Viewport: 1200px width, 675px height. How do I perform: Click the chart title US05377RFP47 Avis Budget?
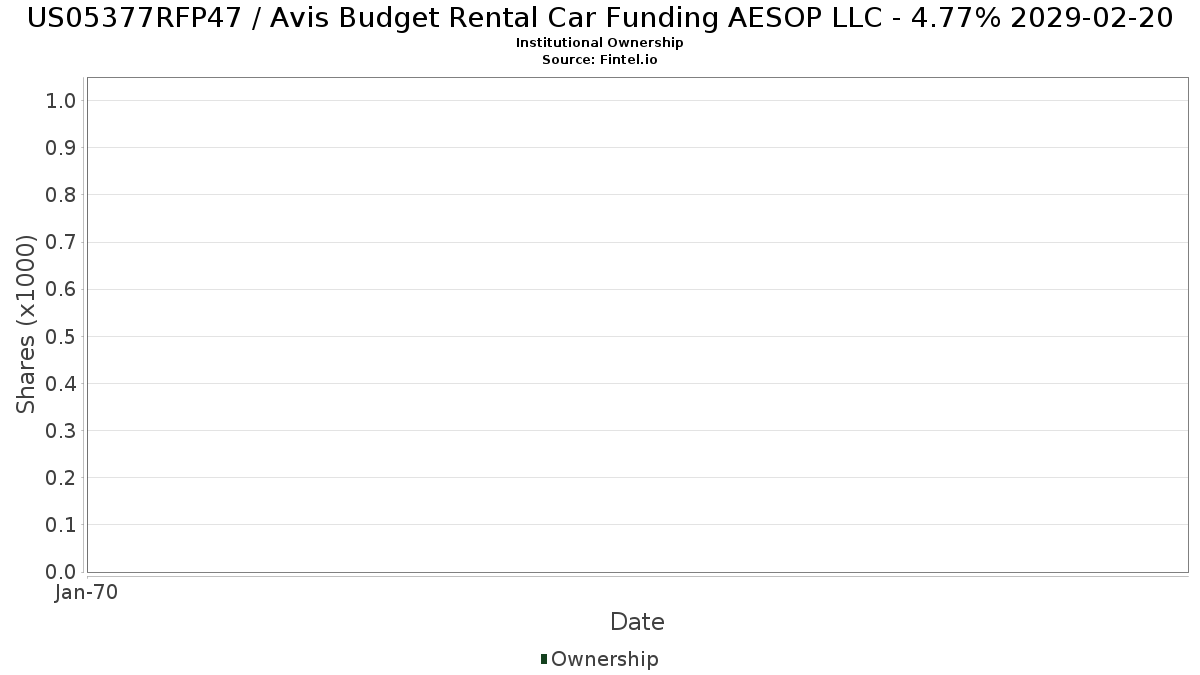coord(600,18)
